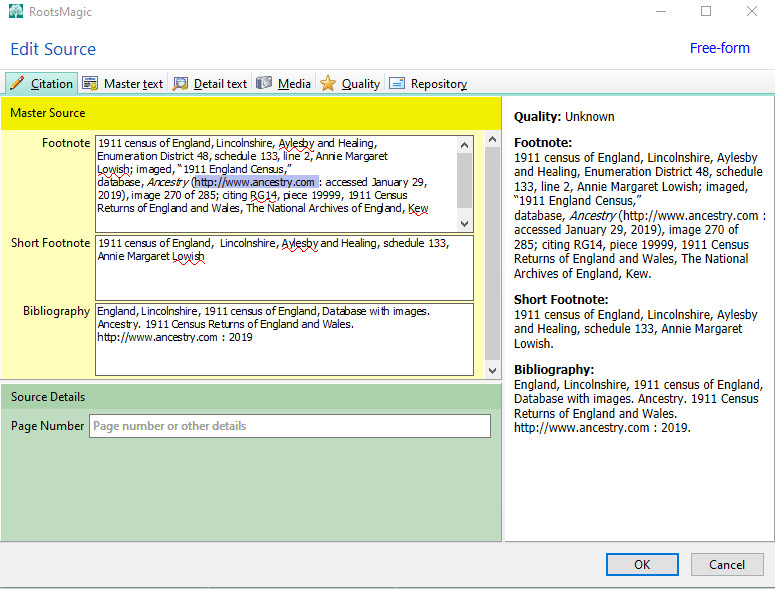Click inside the Short Footnote text box
775x589 pixels.
point(284,268)
